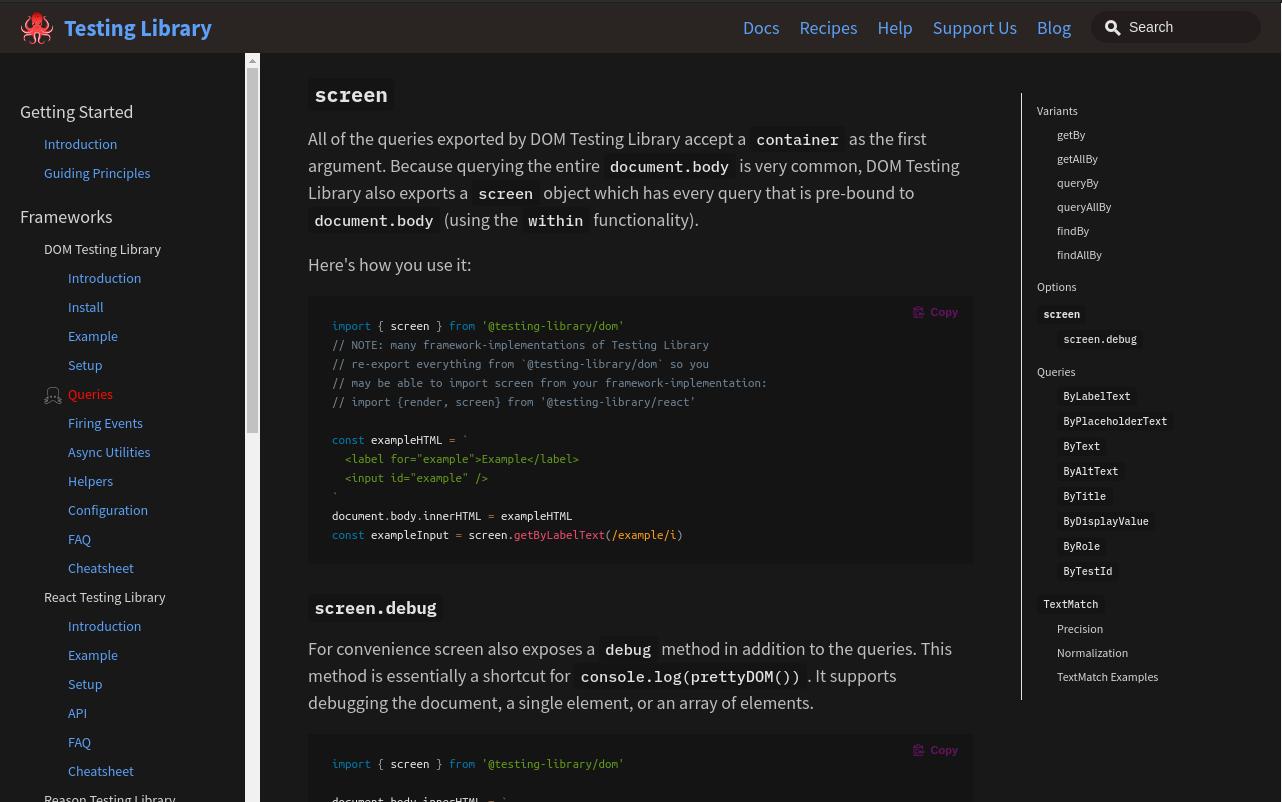Screen dimensions: 1282x802
Task: Jump to ByLabelText section
Action: [x=1097, y=396]
